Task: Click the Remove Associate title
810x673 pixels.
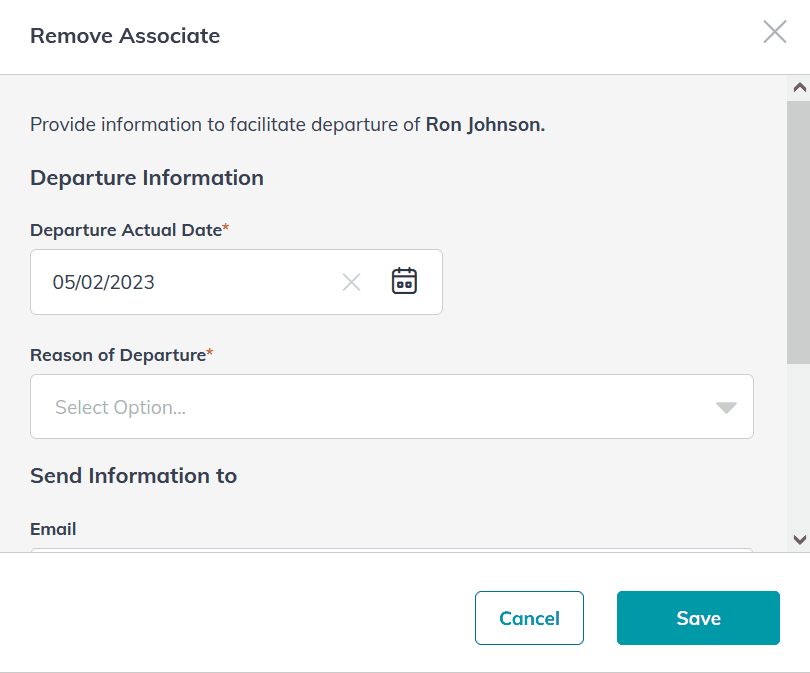Action: tap(125, 36)
